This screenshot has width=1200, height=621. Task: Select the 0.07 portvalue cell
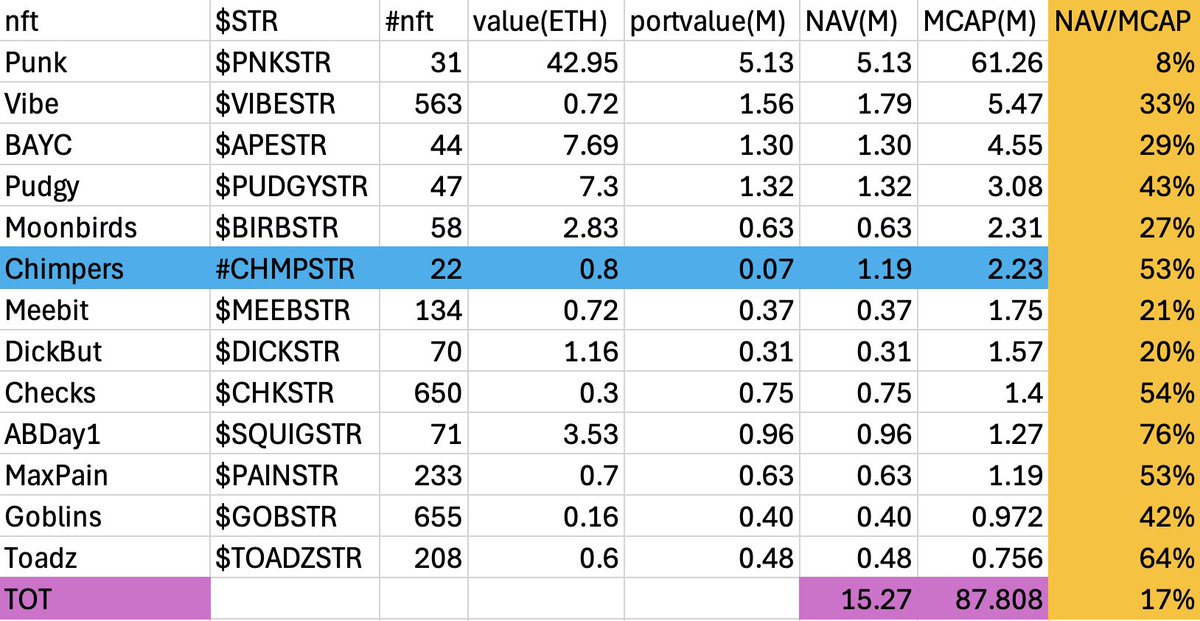[x=712, y=269]
